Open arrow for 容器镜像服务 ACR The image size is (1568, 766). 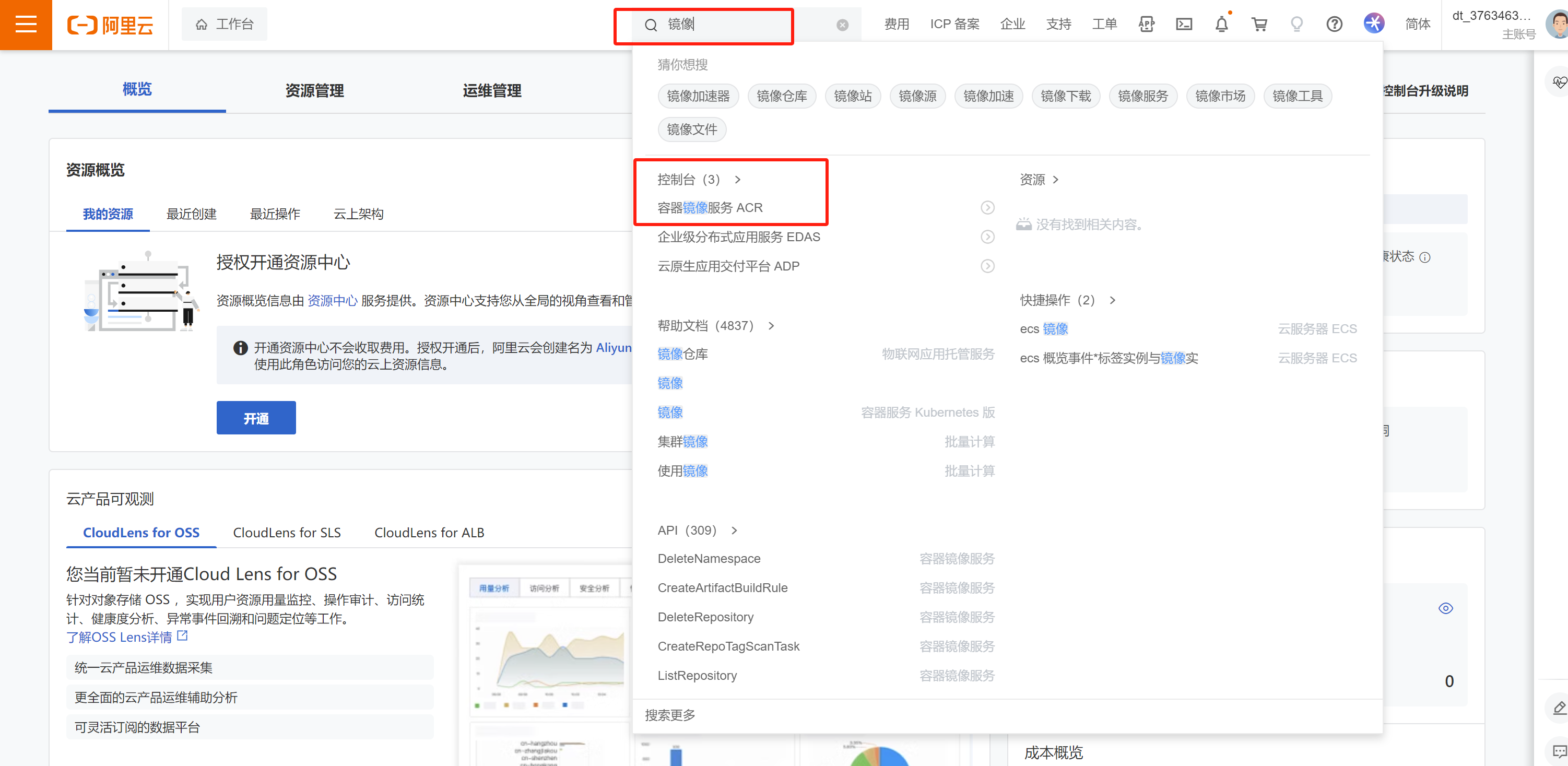tap(987, 208)
